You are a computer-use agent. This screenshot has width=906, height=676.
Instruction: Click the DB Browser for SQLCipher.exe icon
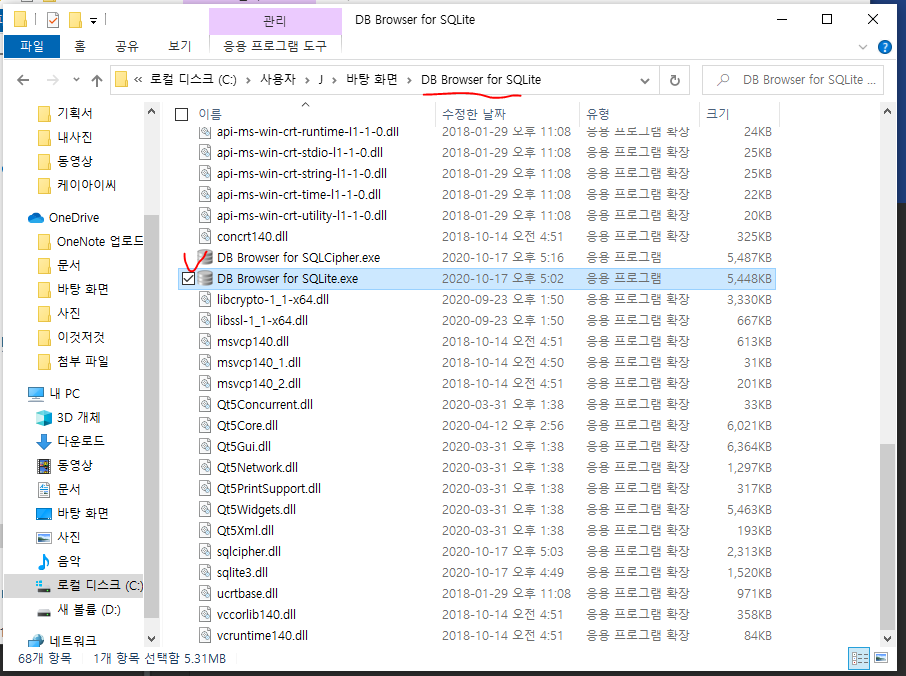tap(205, 258)
